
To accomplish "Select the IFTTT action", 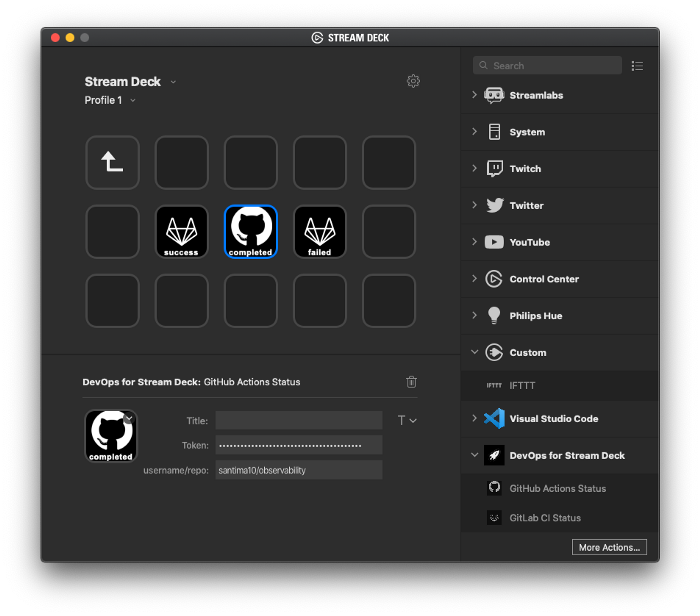I will click(x=560, y=386).
